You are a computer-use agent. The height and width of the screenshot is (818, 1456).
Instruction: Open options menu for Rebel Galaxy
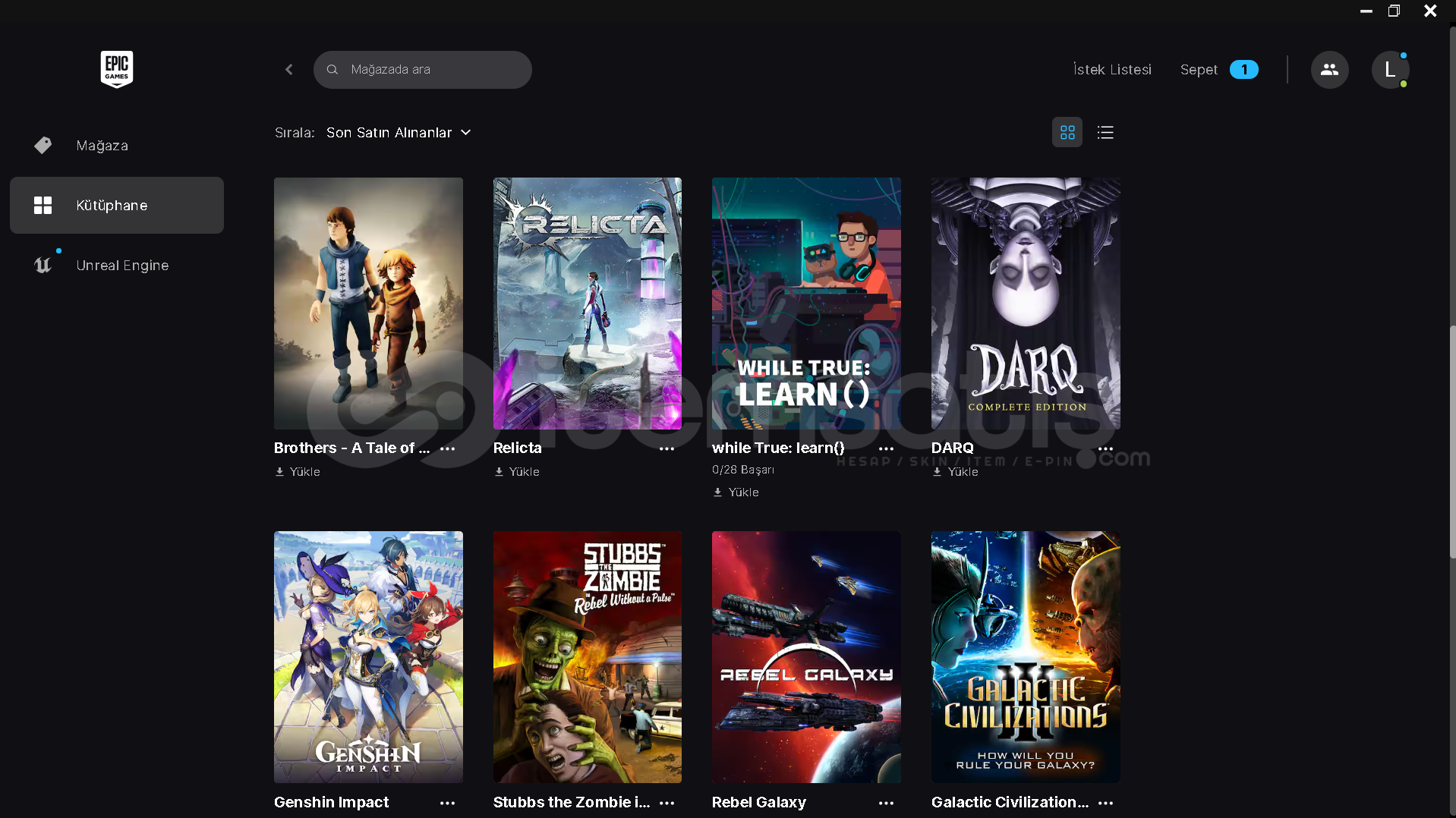[886, 803]
